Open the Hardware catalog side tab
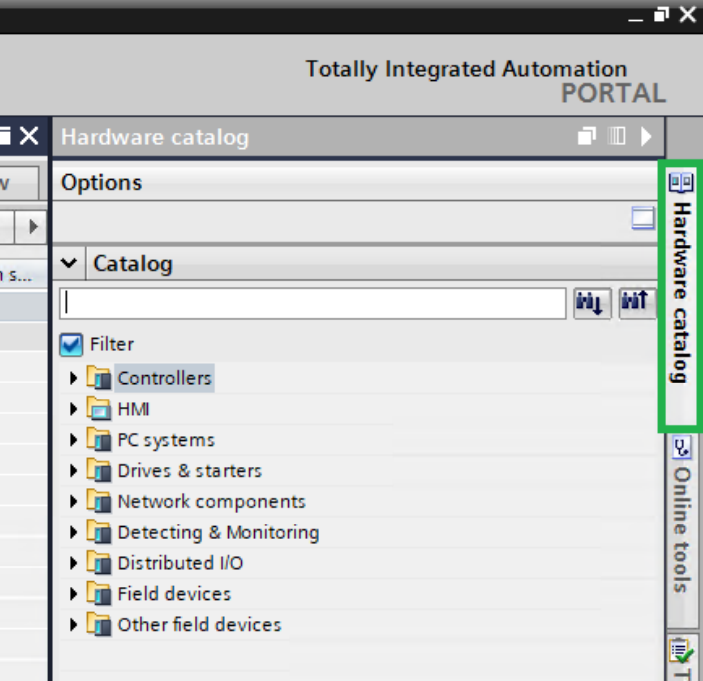The height and width of the screenshot is (681, 703). pyautogui.click(x=681, y=296)
